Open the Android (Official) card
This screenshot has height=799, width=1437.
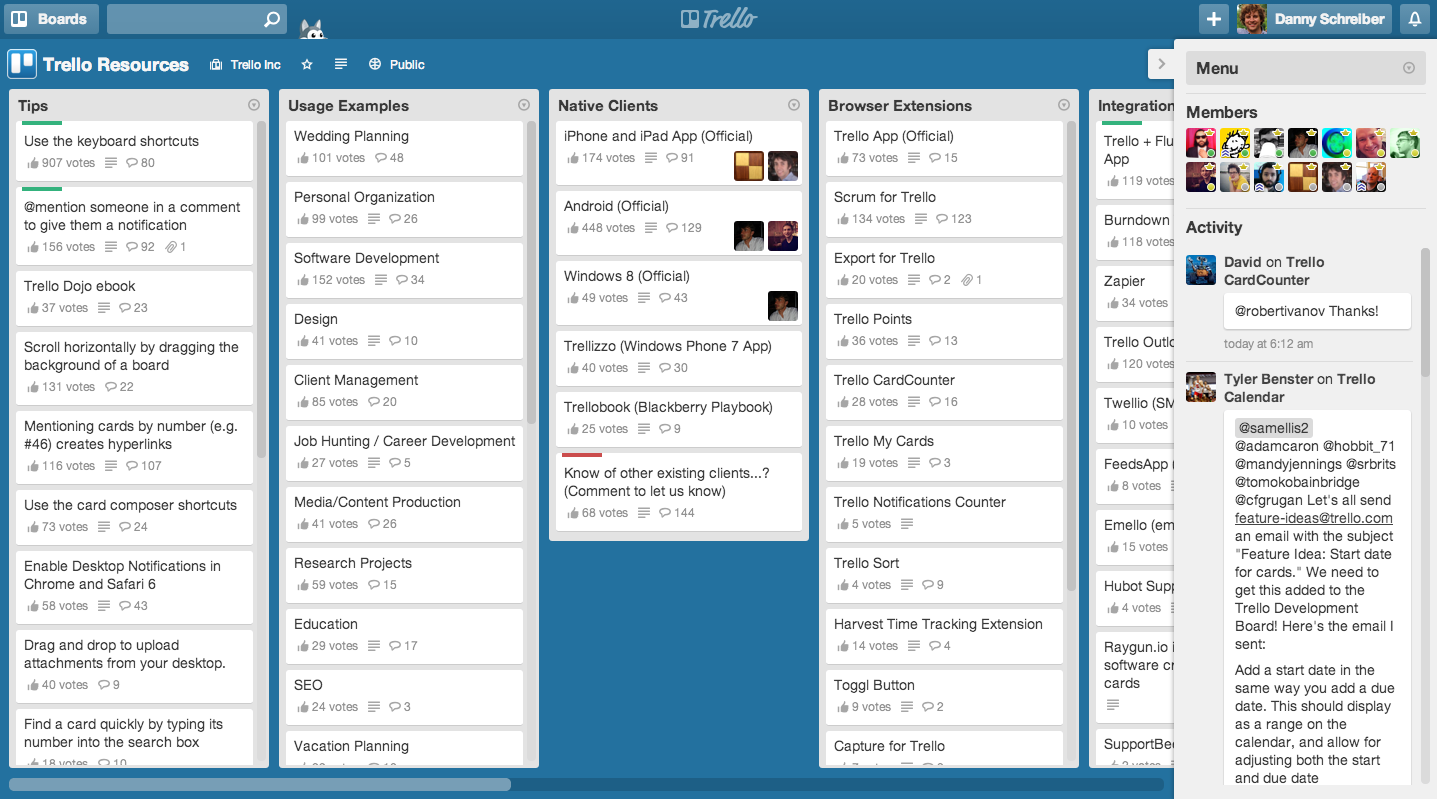(679, 223)
